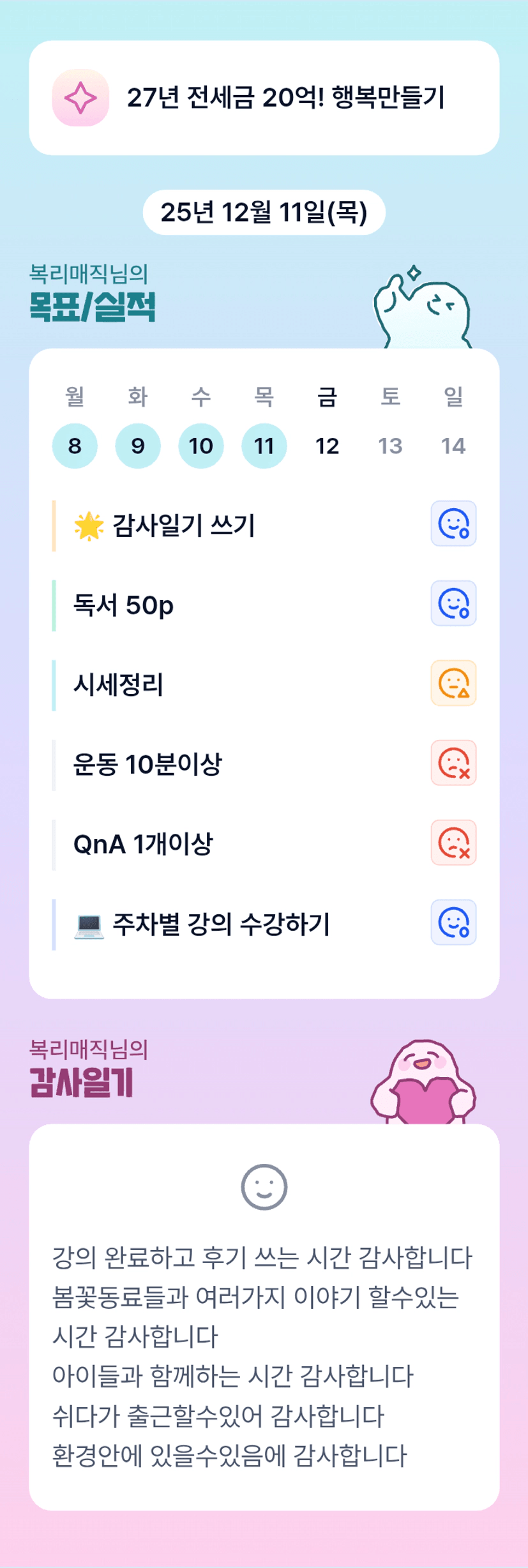528x1568 pixels.
Task: Click the pink sparkle star icon
Action: coord(80,98)
